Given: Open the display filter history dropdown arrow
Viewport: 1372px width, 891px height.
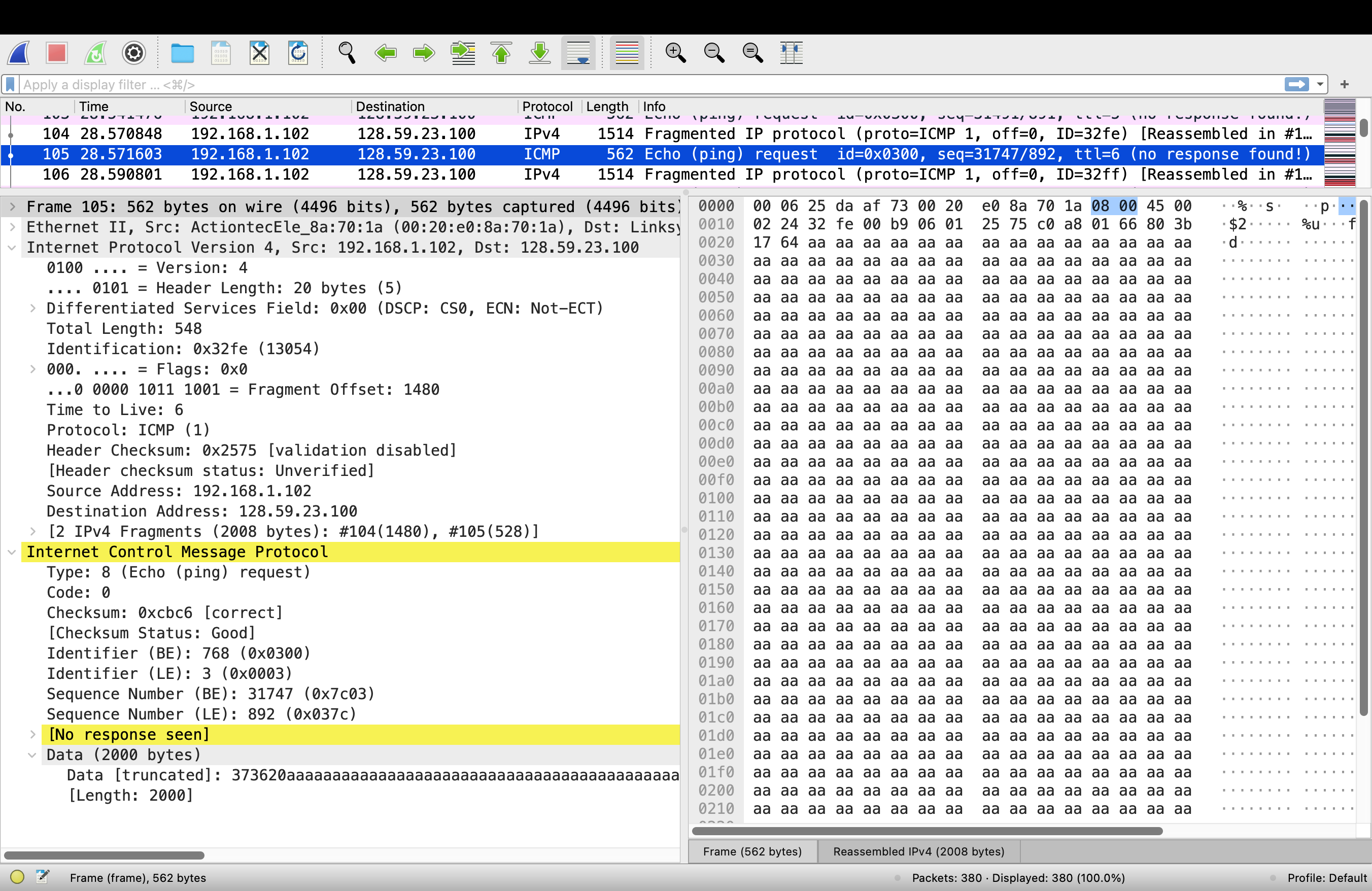Looking at the screenshot, I should coord(1320,85).
